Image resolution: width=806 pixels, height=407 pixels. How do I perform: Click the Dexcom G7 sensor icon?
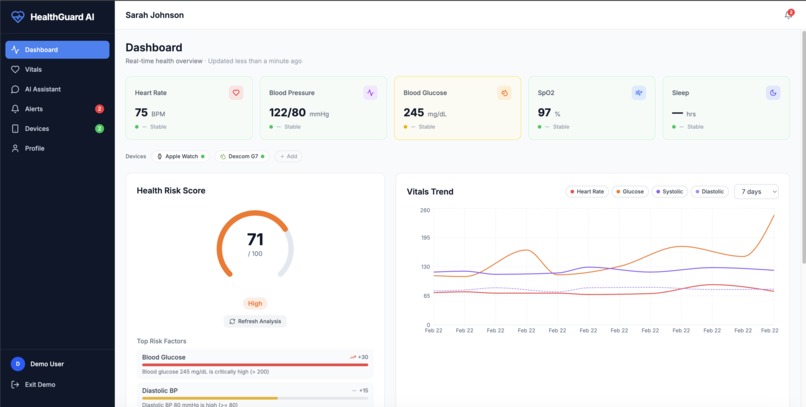[x=223, y=156]
